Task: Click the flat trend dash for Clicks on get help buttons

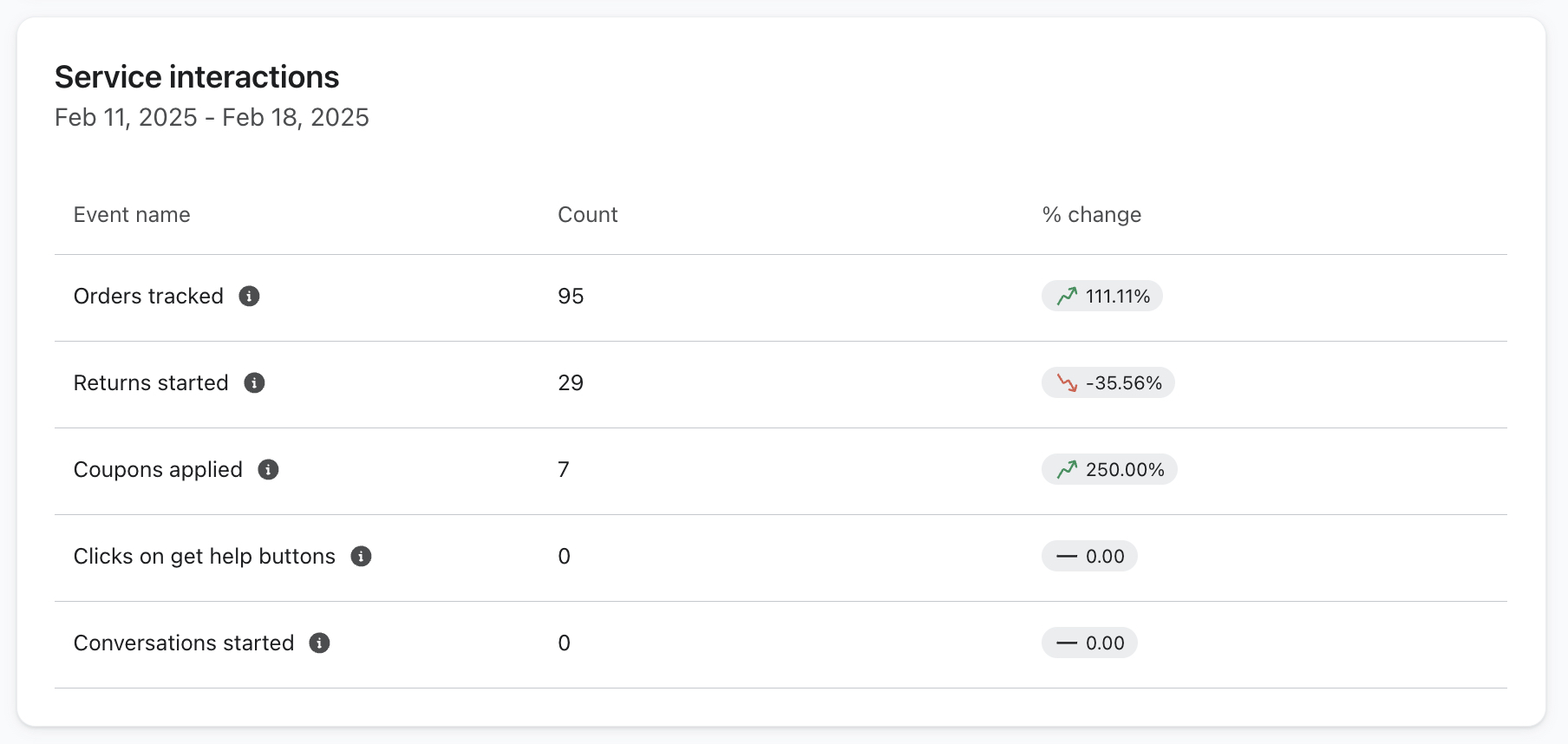Action: tap(1068, 556)
